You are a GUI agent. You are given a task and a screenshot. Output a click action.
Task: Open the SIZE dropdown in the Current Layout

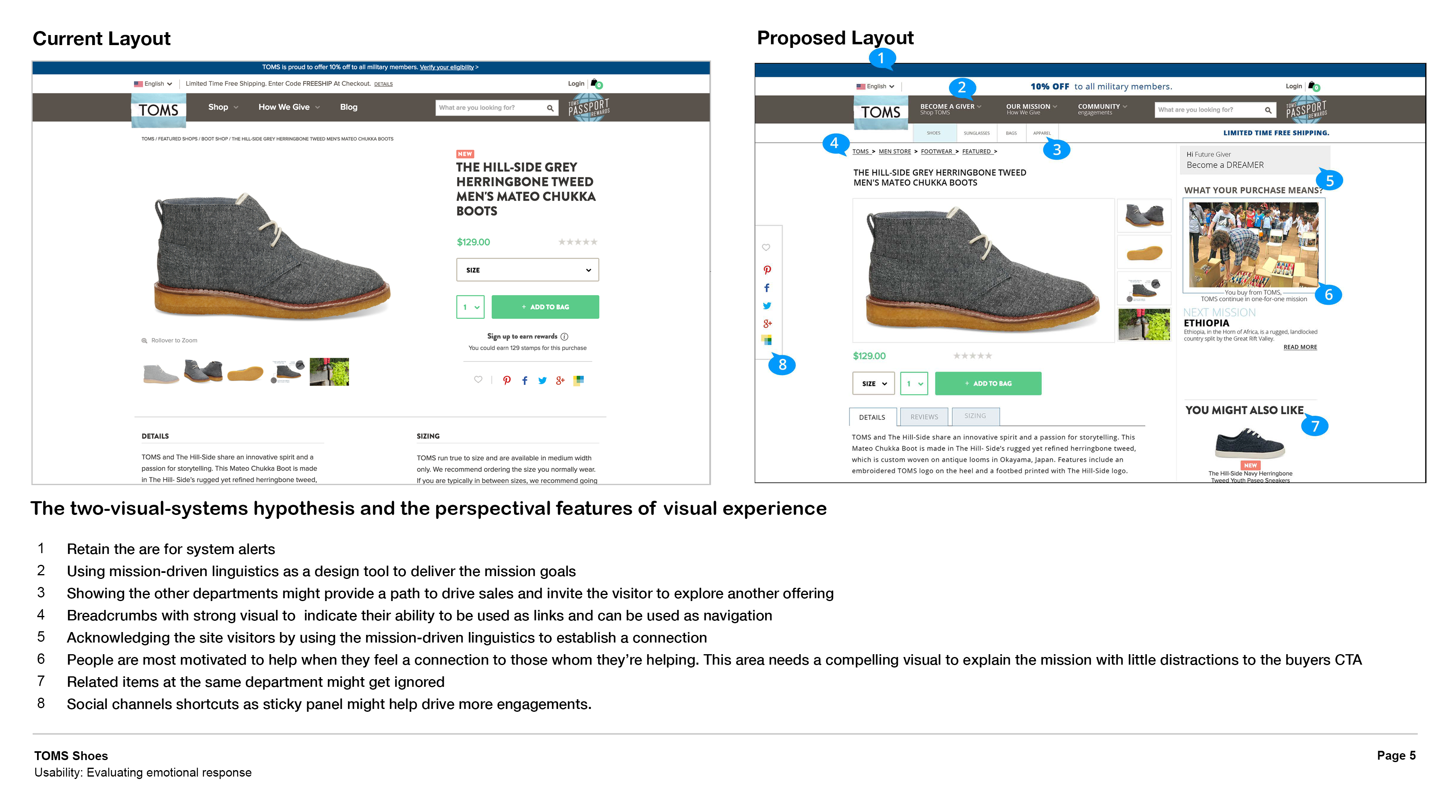(x=527, y=270)
